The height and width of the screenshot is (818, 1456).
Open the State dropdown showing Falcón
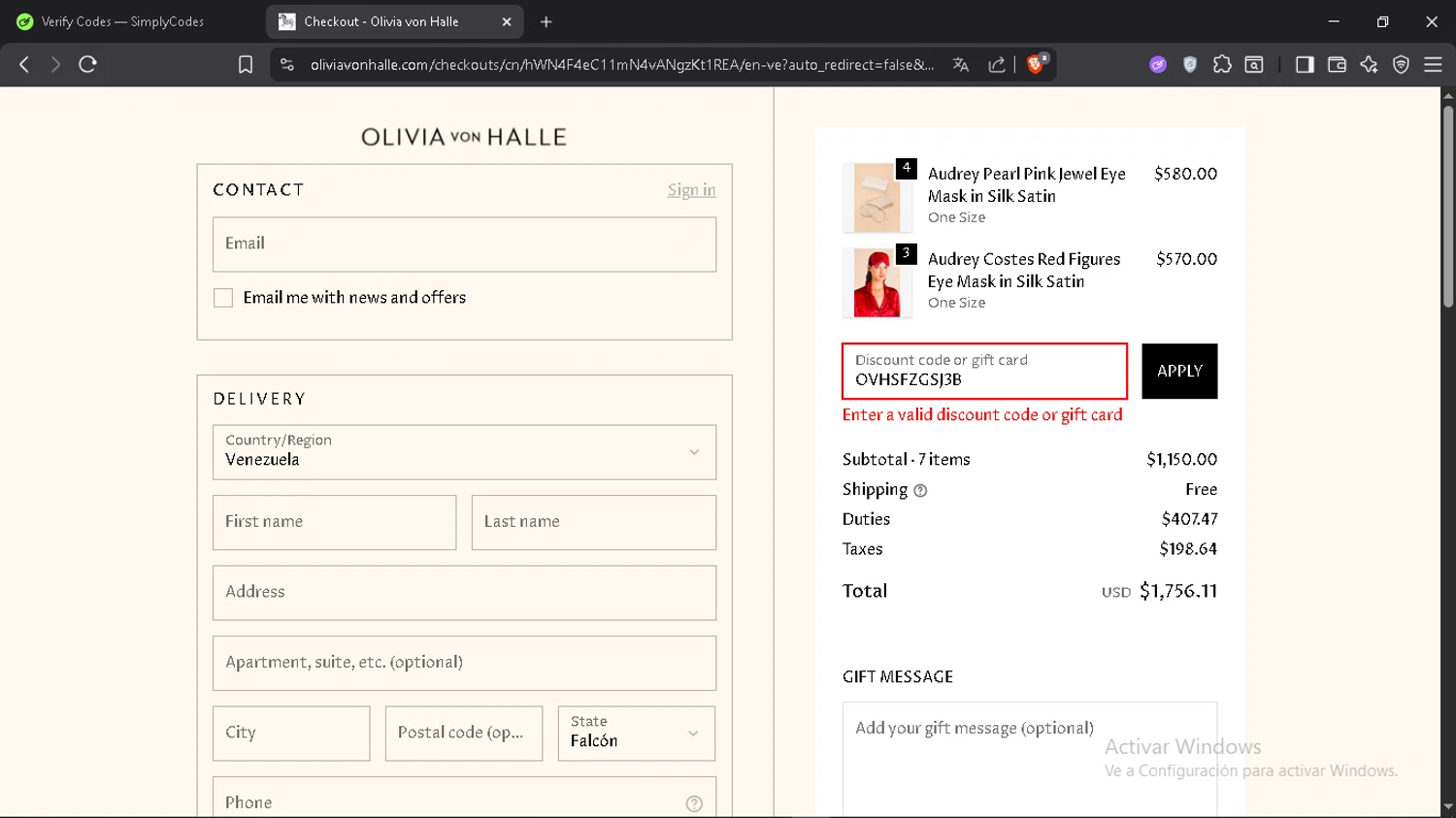637,734
